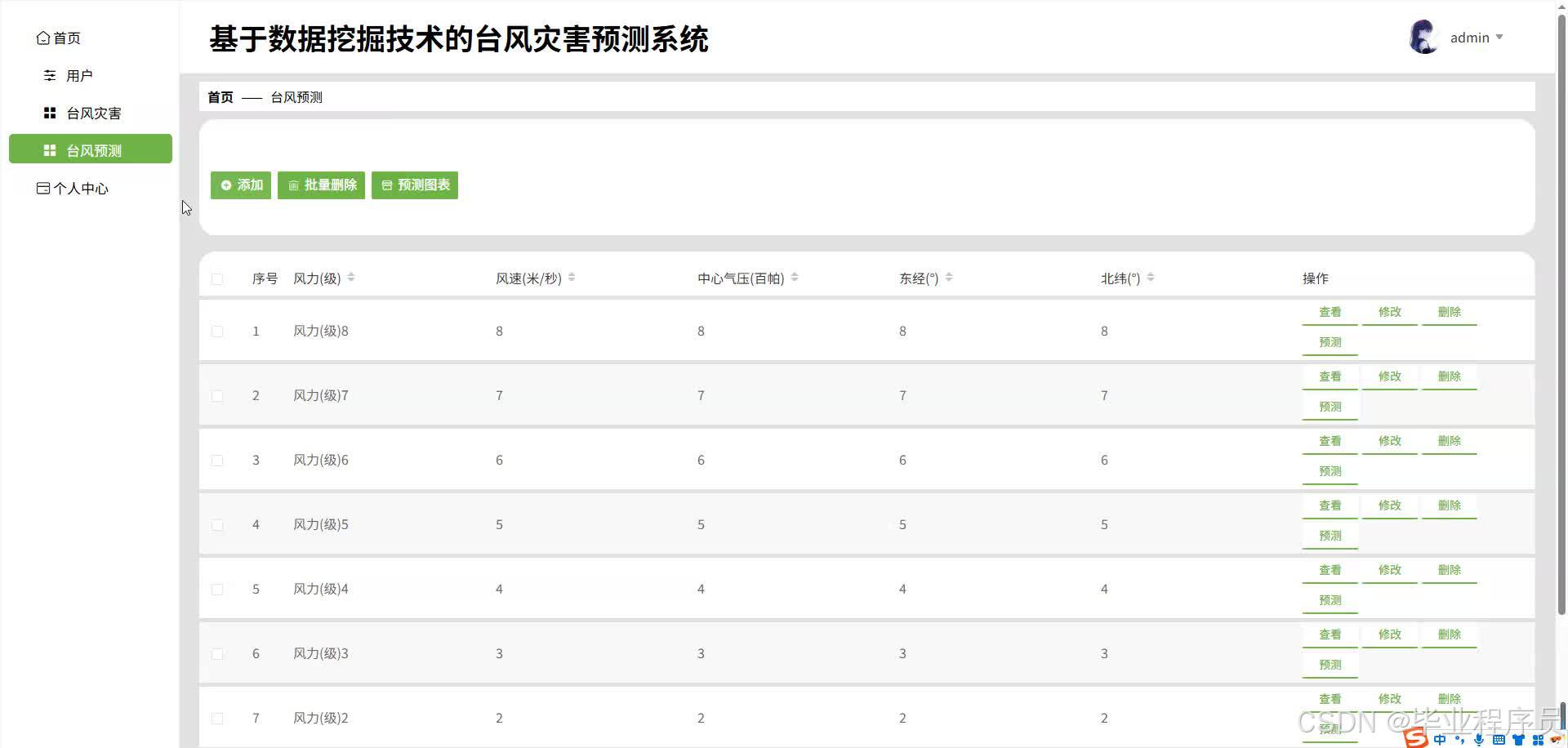Click 删除 for the 风力(级)3 row
Screen dimensions: 1568x748
point(1450,634)
